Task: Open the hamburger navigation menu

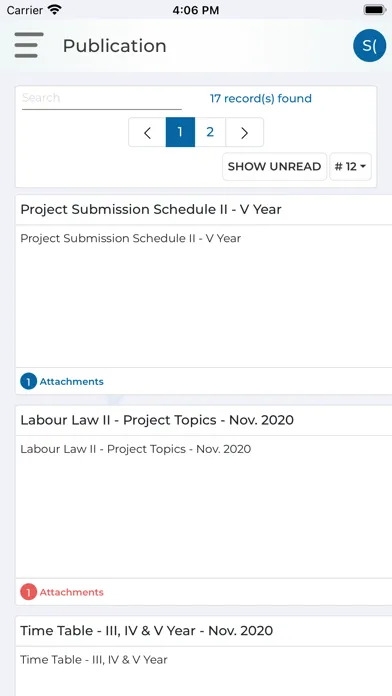Action: (x=29, y=45)
